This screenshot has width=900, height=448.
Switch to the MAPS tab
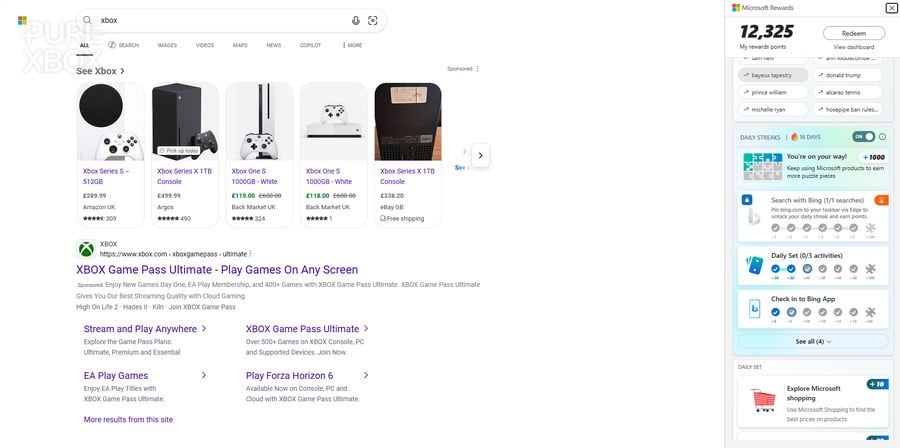point(240,45)
